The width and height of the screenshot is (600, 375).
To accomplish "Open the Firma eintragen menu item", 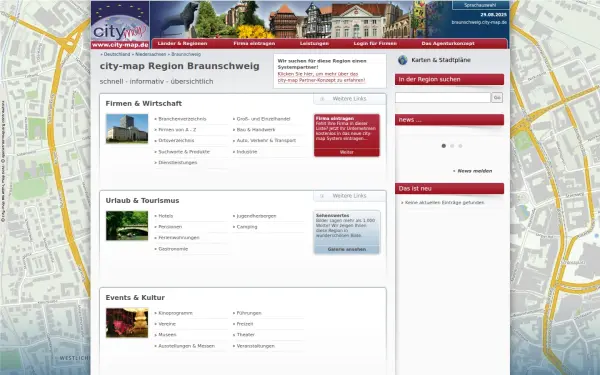I will 254,44.
